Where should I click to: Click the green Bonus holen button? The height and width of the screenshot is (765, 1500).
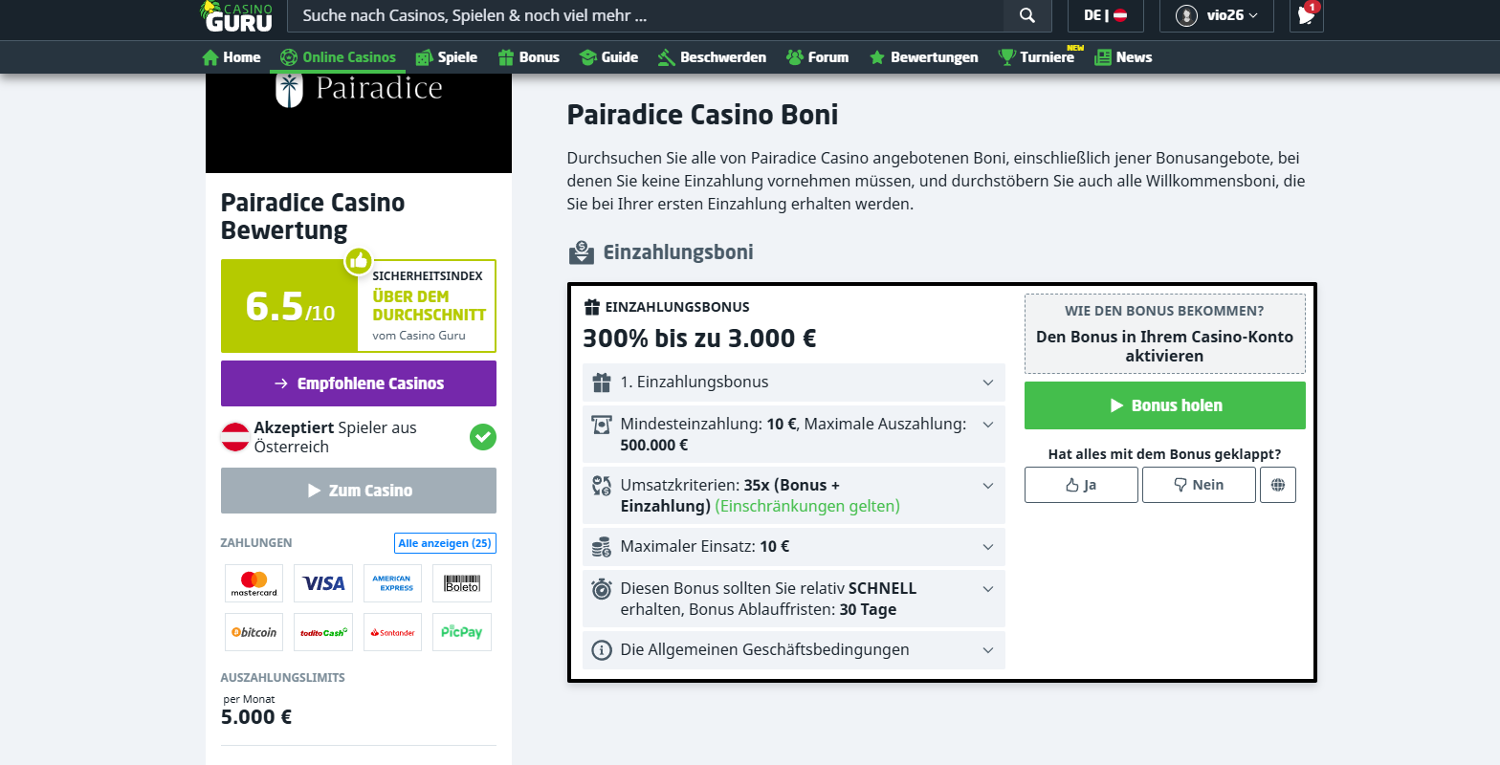1165,405
